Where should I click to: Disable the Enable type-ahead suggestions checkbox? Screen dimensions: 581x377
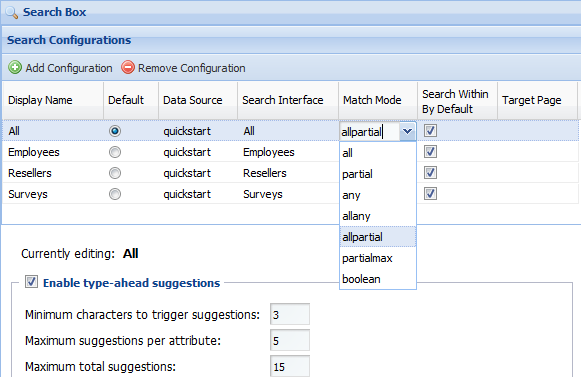point(31,282)
